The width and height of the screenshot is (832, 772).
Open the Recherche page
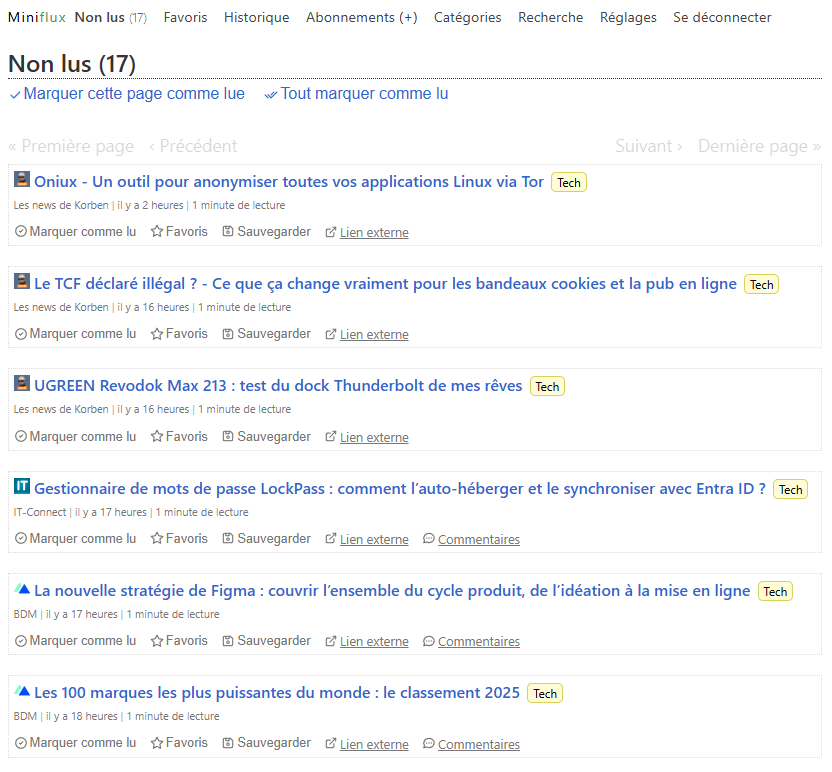[x=550, y=18]
